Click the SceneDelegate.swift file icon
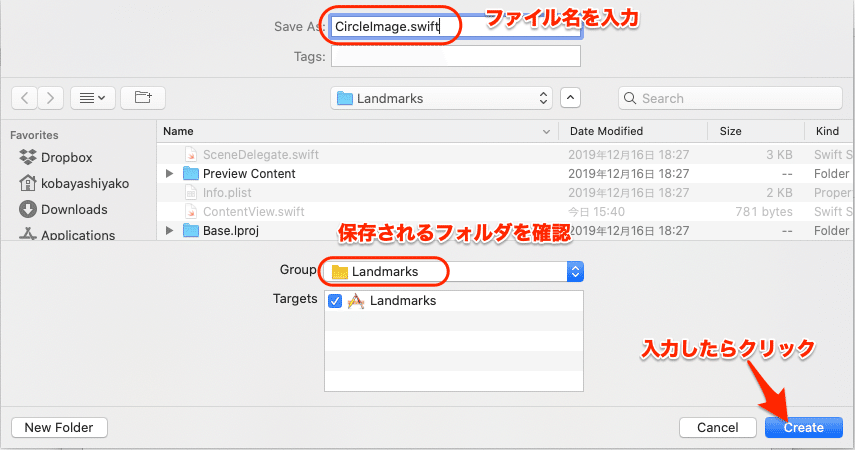Screen dimensions: 855x450 point(191,154)
